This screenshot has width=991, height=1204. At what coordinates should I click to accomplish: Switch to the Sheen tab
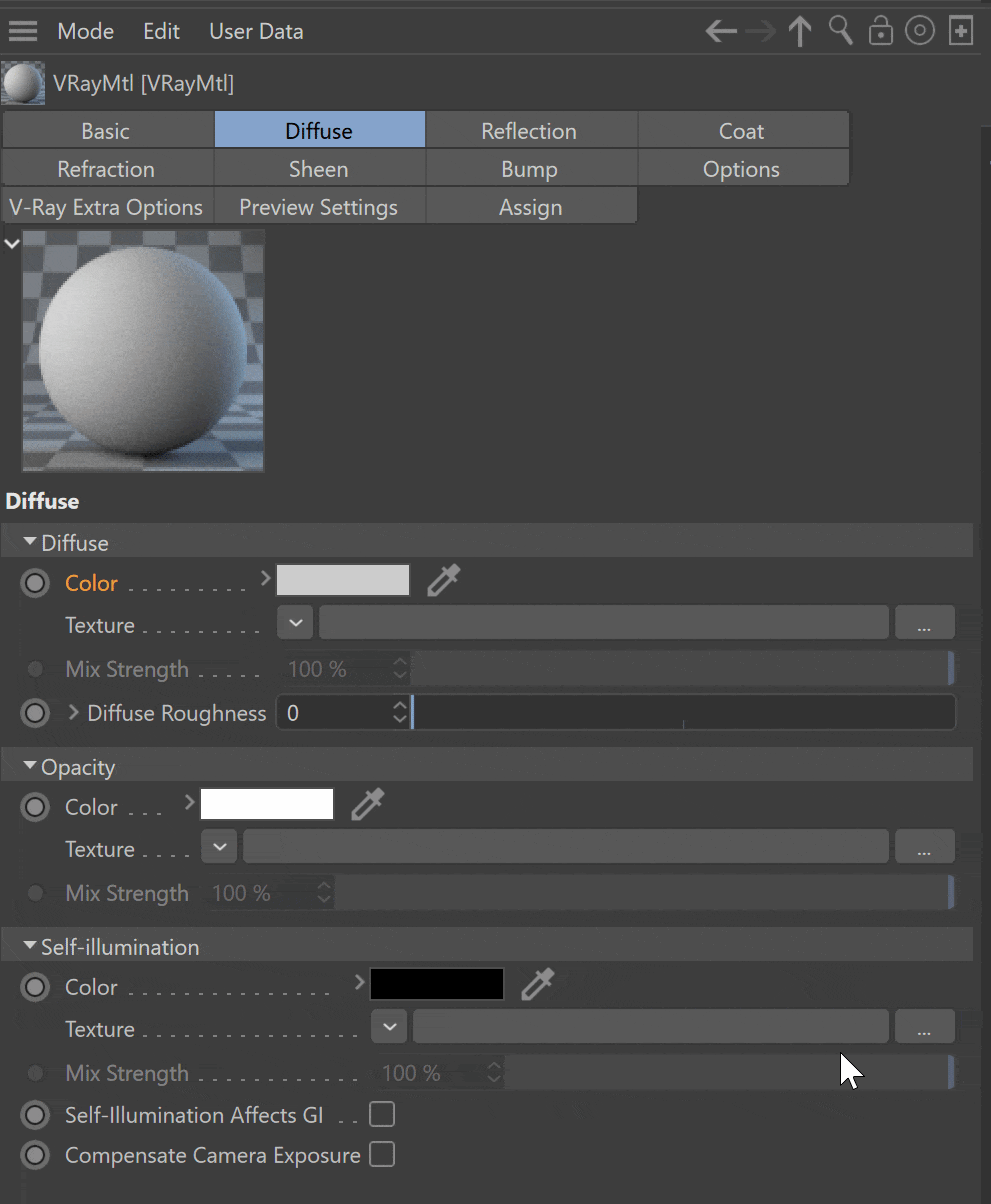tap(319, 169)
